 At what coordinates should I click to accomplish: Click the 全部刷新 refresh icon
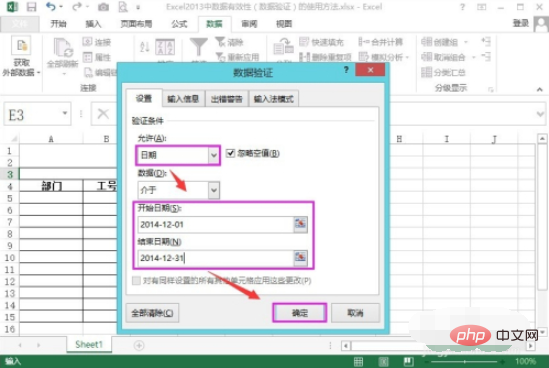[x=63, y=48]
